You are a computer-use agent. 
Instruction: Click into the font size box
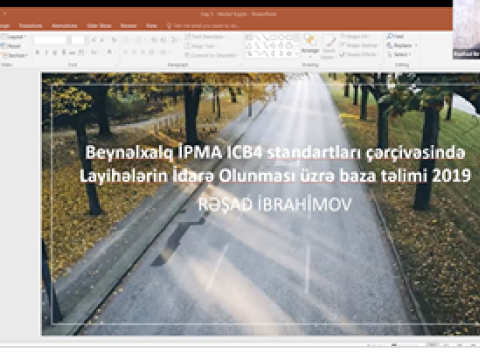click(x=78, y=40)
